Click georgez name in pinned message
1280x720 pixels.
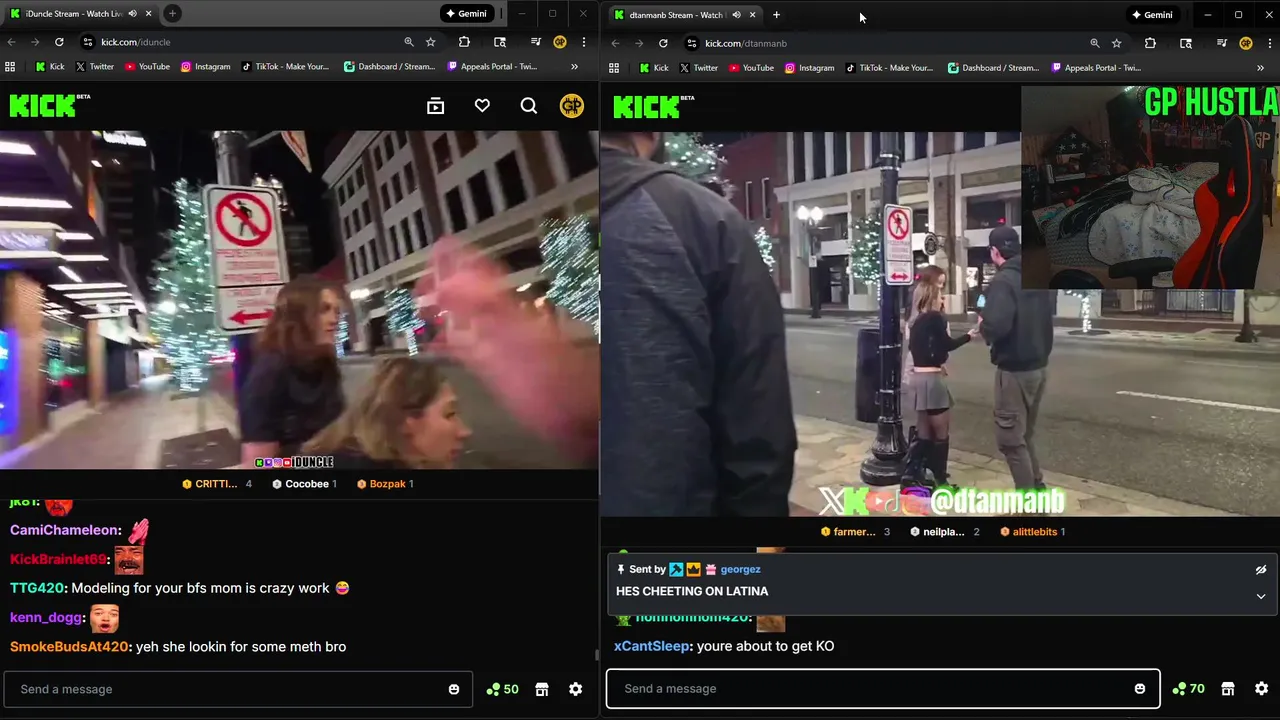click(740, 569)
